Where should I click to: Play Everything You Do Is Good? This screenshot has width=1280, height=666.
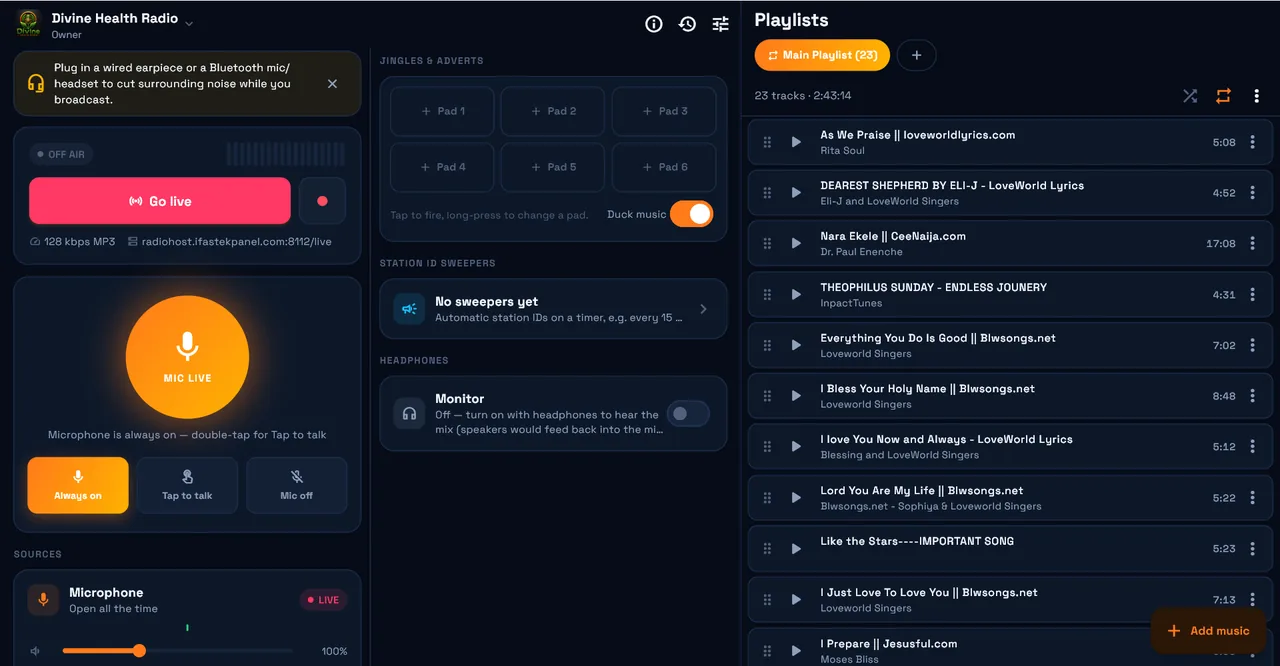pyautogui.click(x=796, y=345)
